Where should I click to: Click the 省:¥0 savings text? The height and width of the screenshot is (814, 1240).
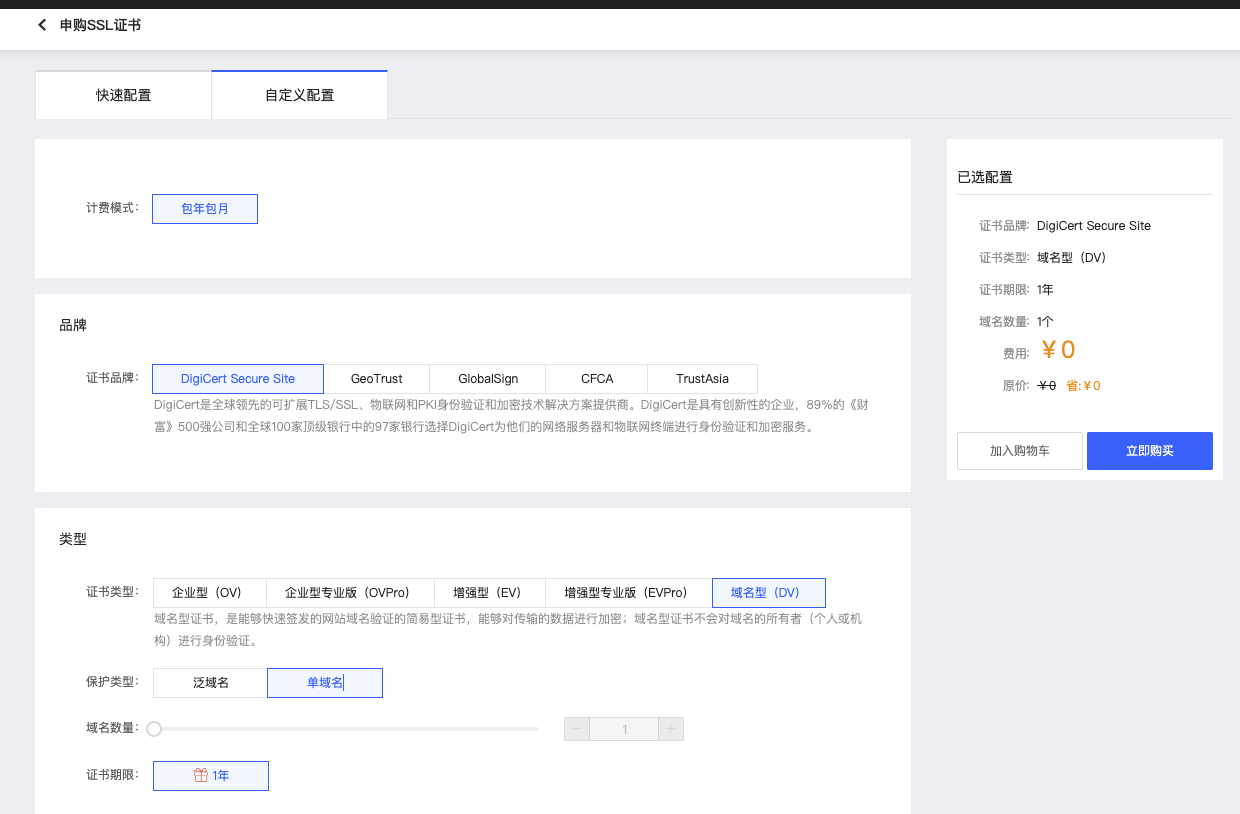tap(1083, 386)
